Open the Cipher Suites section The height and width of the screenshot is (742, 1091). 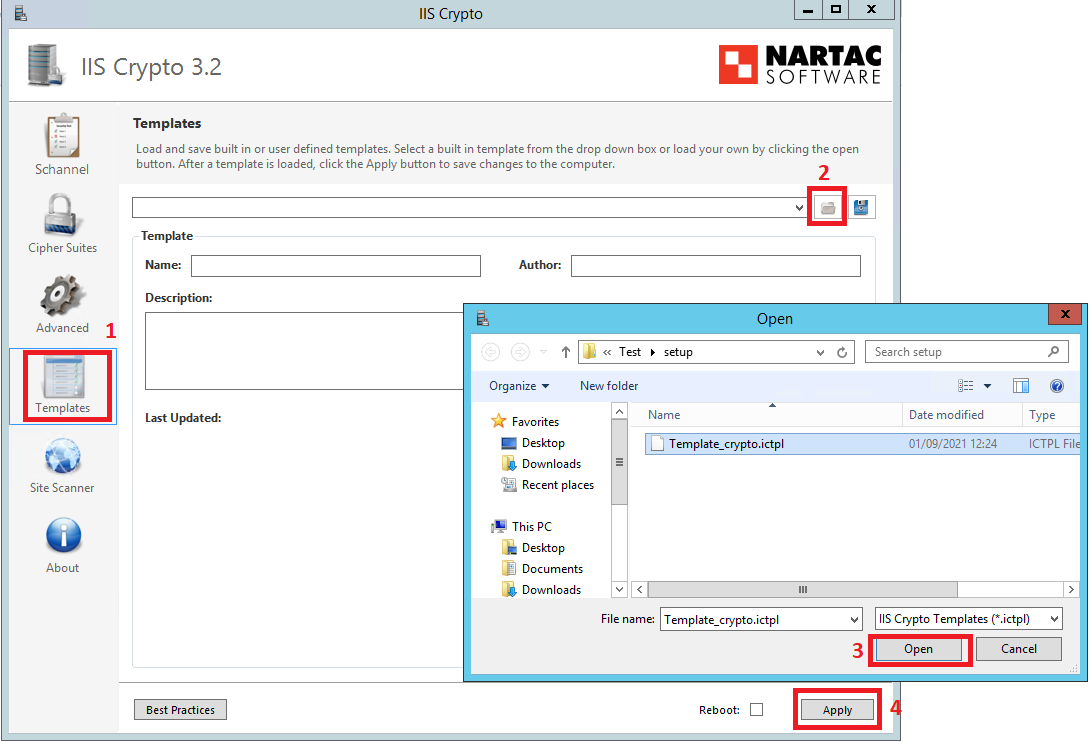[62, 223]
